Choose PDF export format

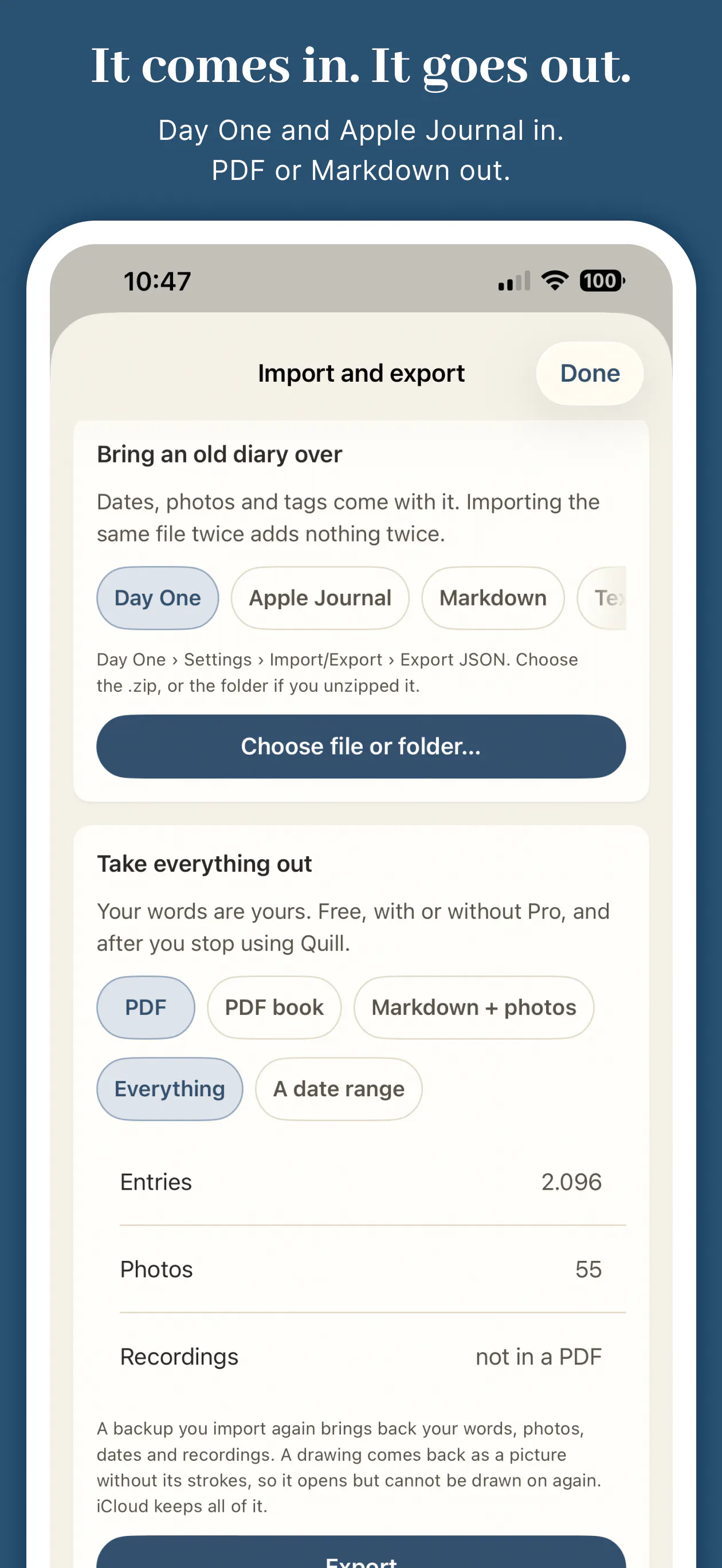click(x=146, y=1008)
